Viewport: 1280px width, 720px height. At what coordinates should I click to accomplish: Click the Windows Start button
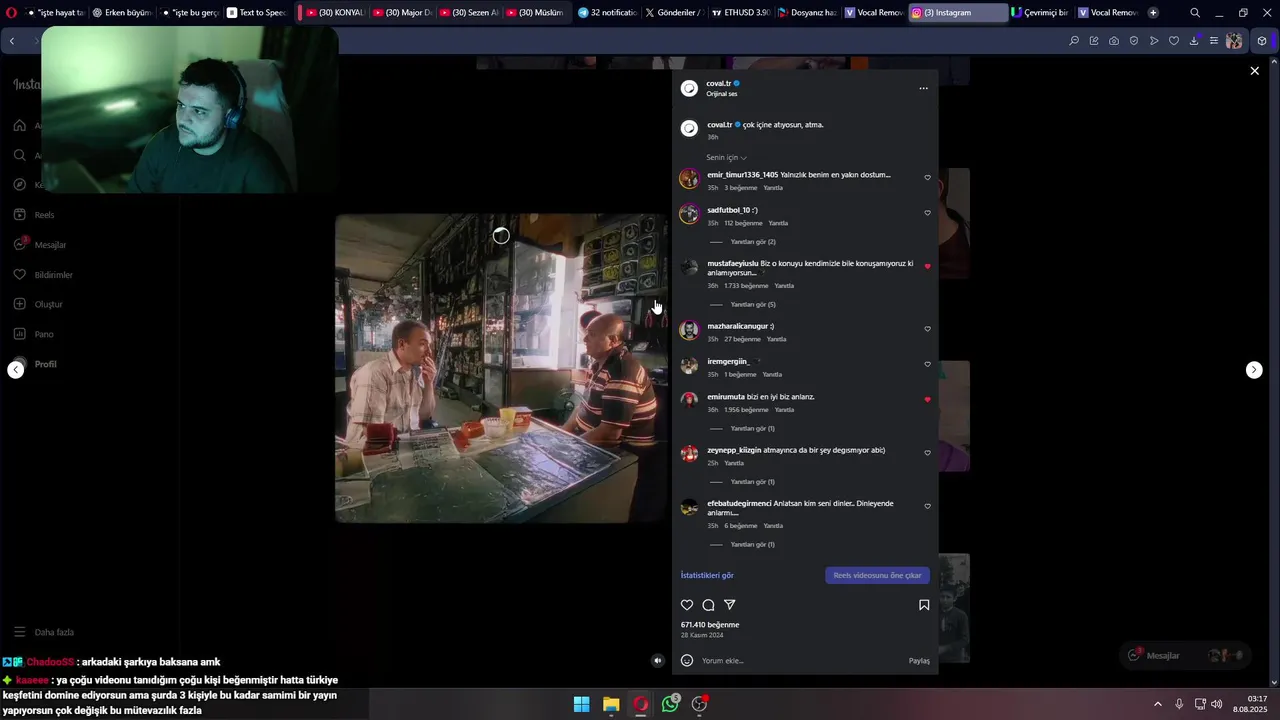click(581, 704)
